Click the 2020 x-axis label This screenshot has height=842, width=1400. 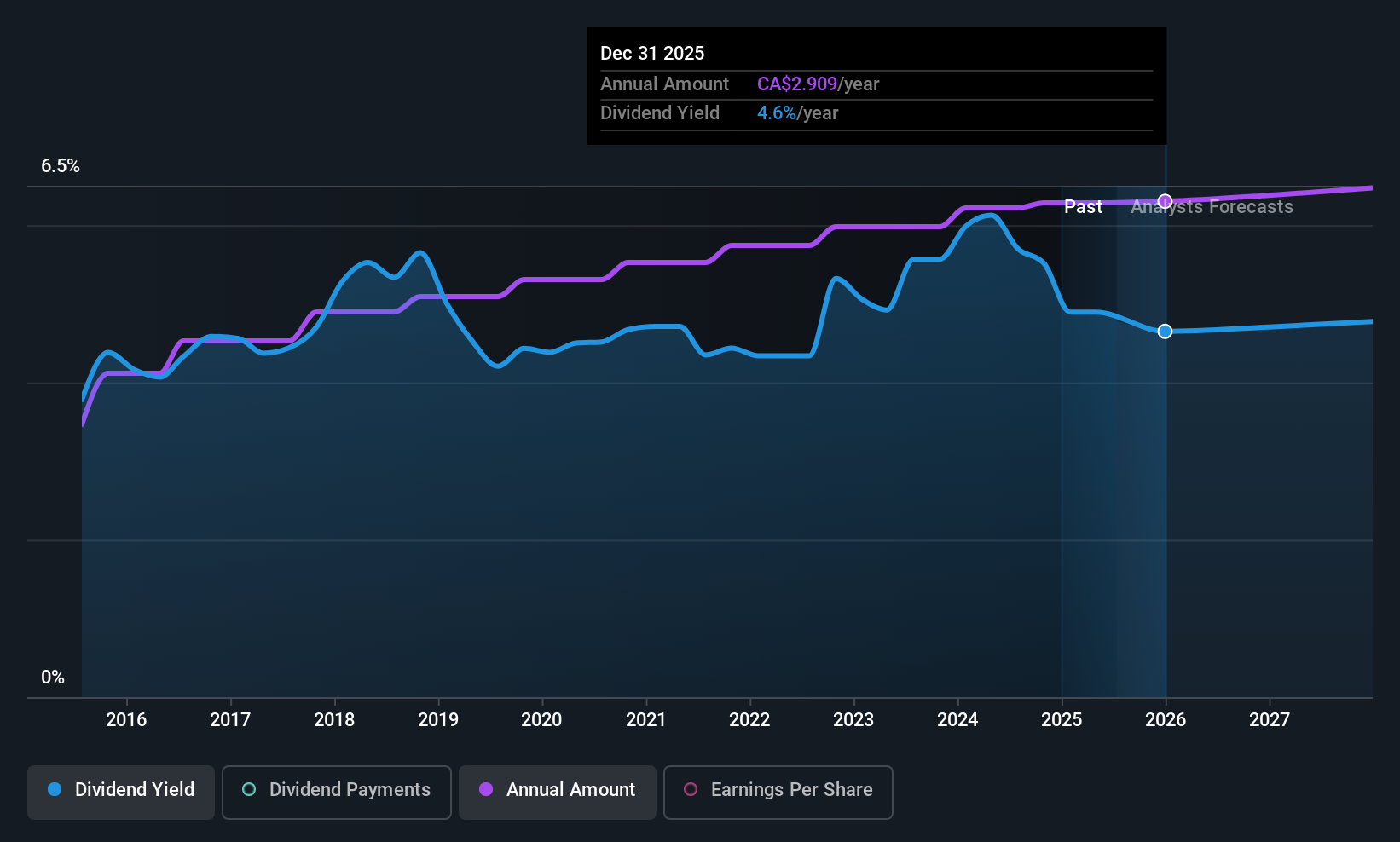click(541, 719)
